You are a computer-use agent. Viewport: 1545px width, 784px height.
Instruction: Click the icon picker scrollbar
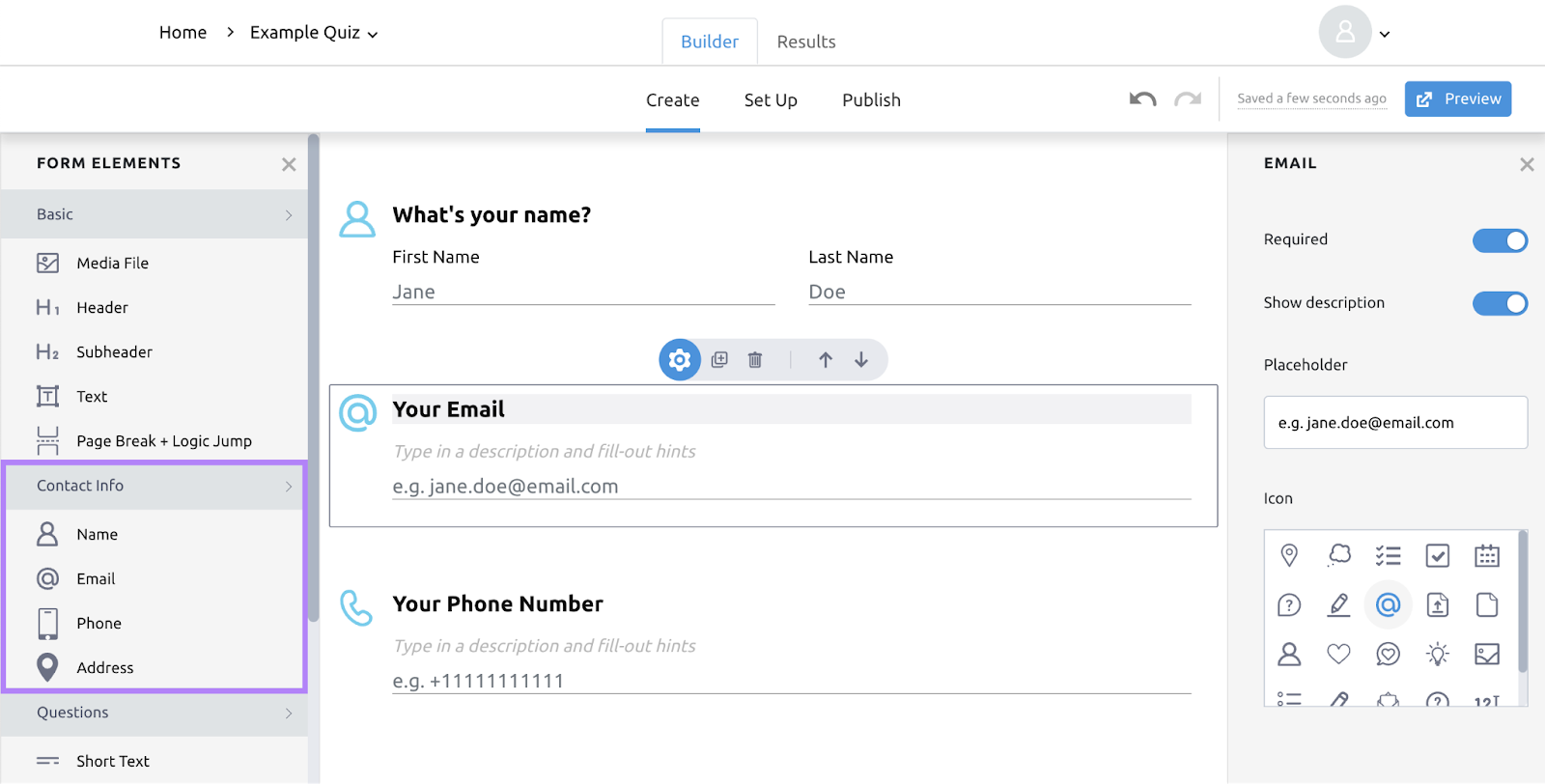tap(1523, 602)
